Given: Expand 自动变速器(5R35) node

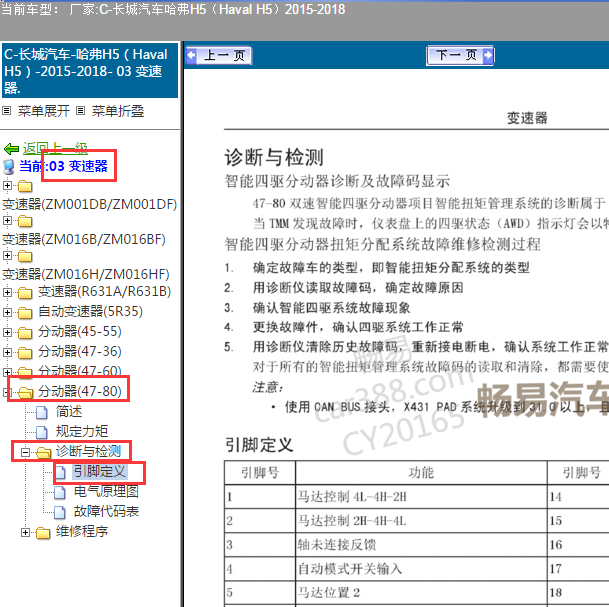Looking at the screenshot, I should click(x=7, y=312).
